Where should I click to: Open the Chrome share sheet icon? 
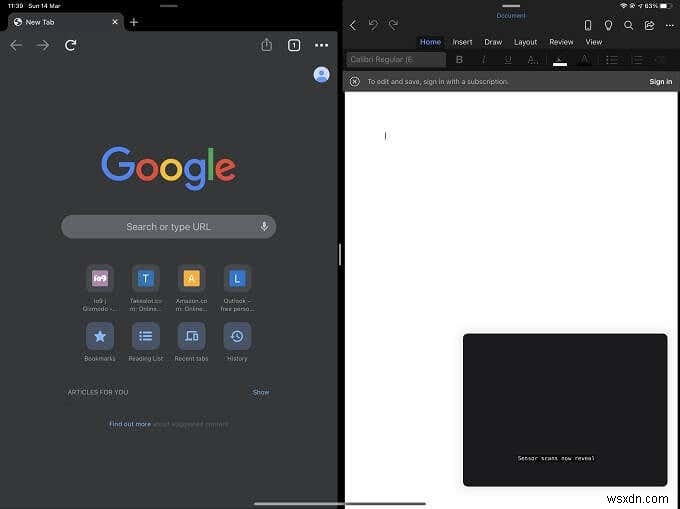[267, 45]
